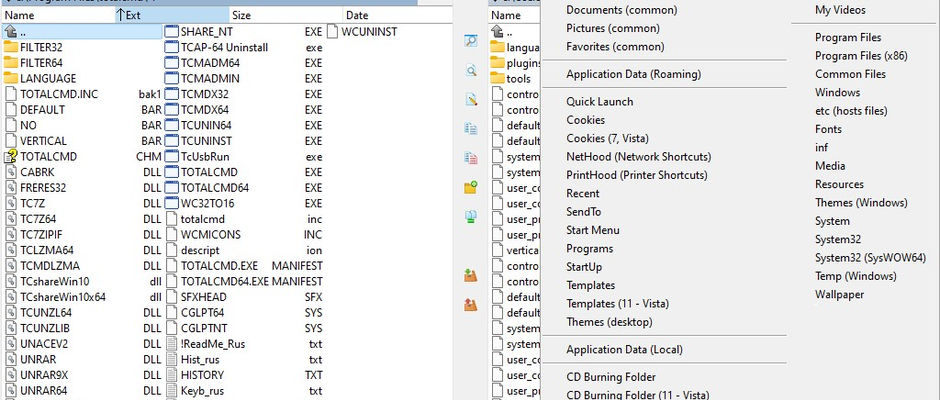Click the small search magnifier icon in vertical toolbar
This screenshot has height=400, width=940.
pyautogui.click(x=471, y=70)
